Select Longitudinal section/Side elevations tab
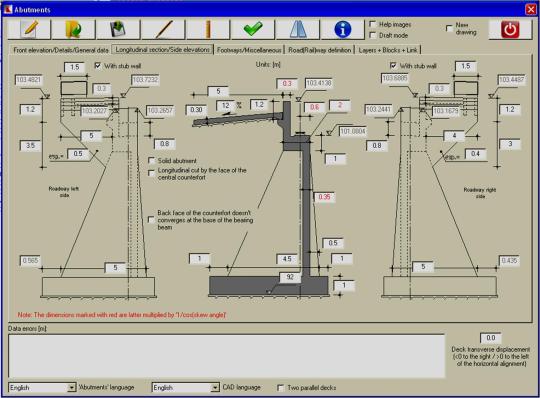The width and height of the screenshot is (540, 398). [163, 50]
